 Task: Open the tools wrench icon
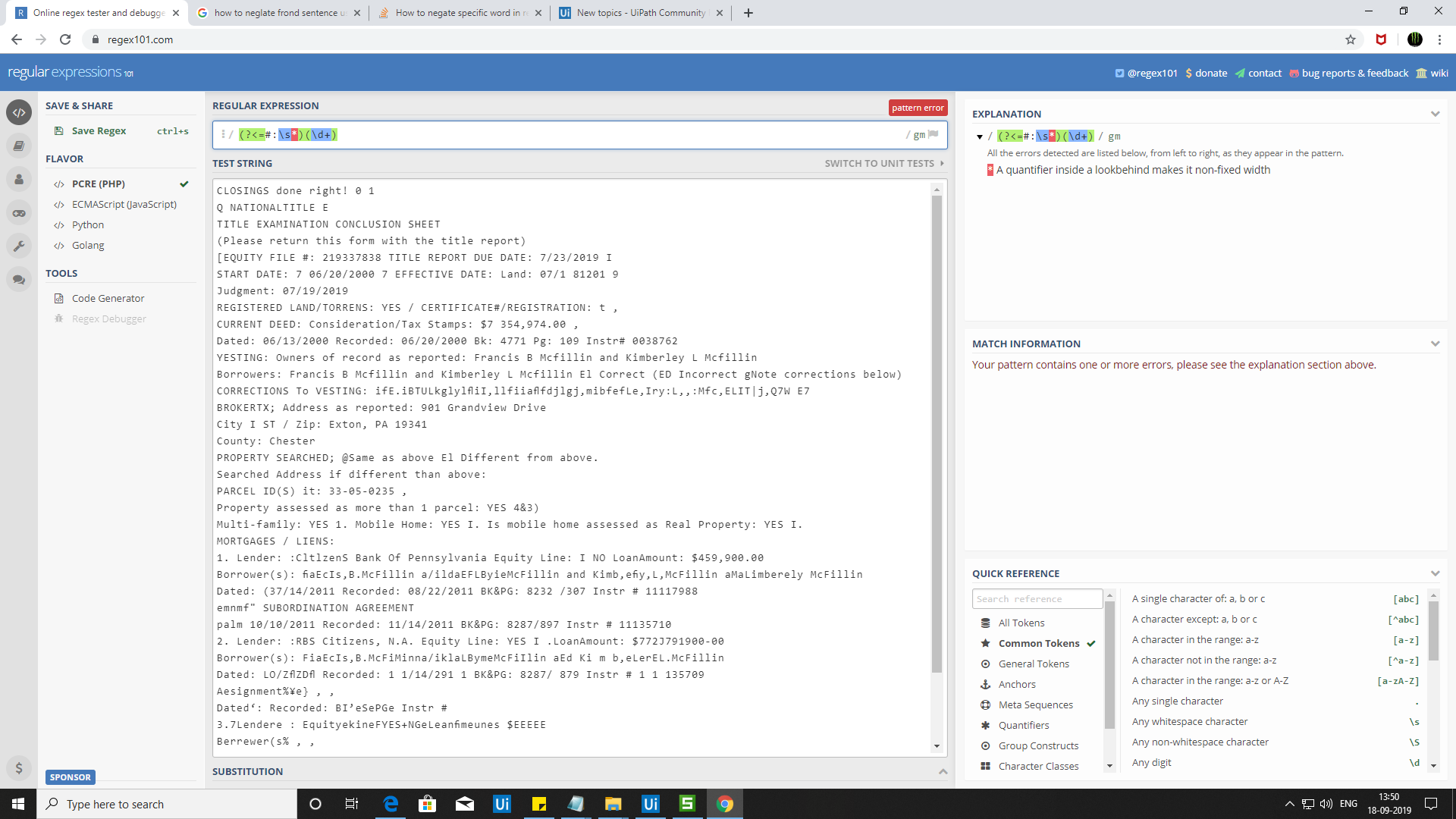click(x=19, y=246)
